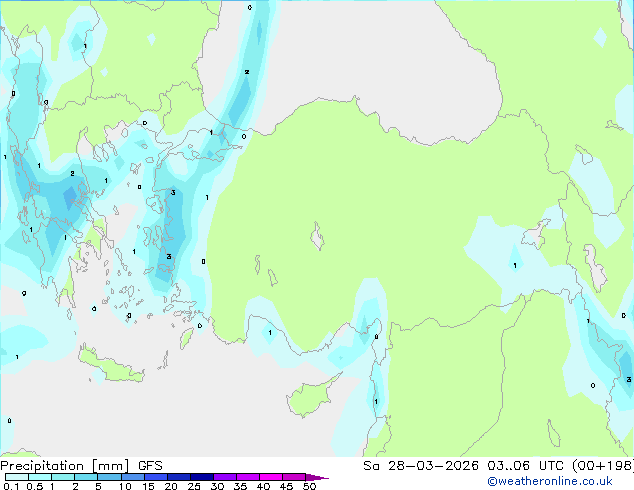Screen dimensions: 634x490
Task: Click the 1 to 2 mm legend swatch
Action: coord(63,477)
